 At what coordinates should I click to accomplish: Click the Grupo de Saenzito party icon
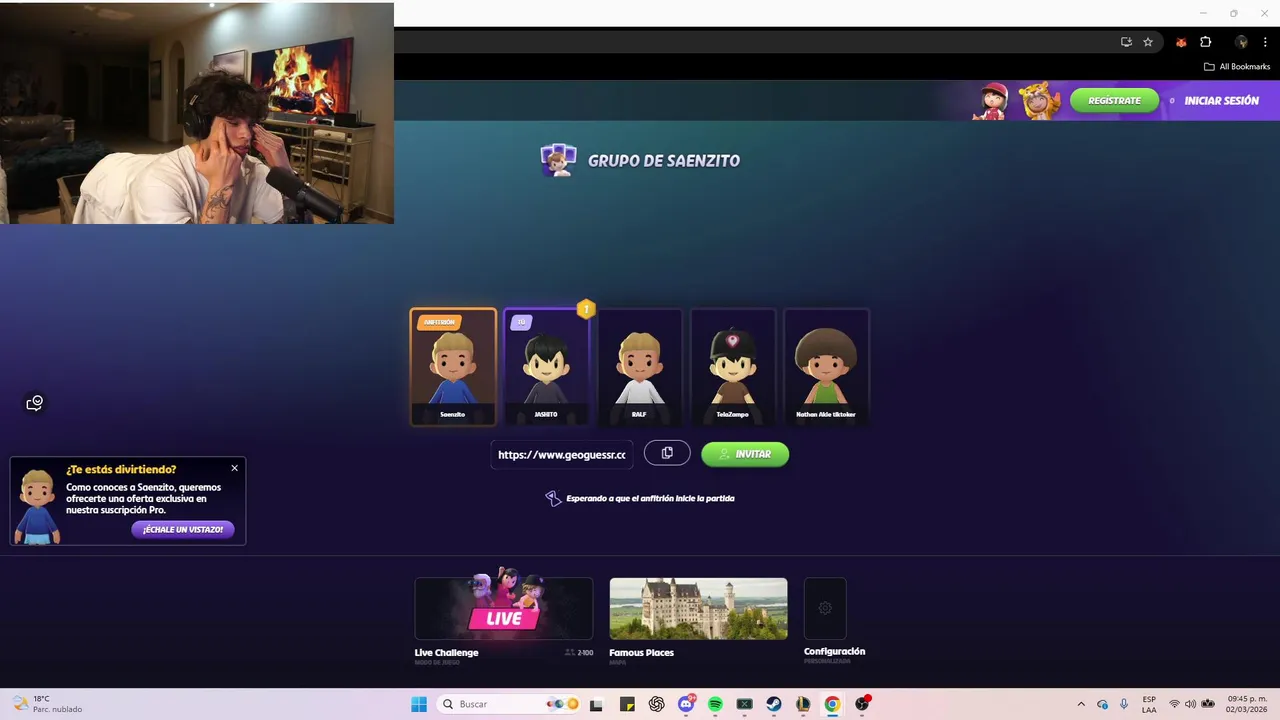pos(558,160)
